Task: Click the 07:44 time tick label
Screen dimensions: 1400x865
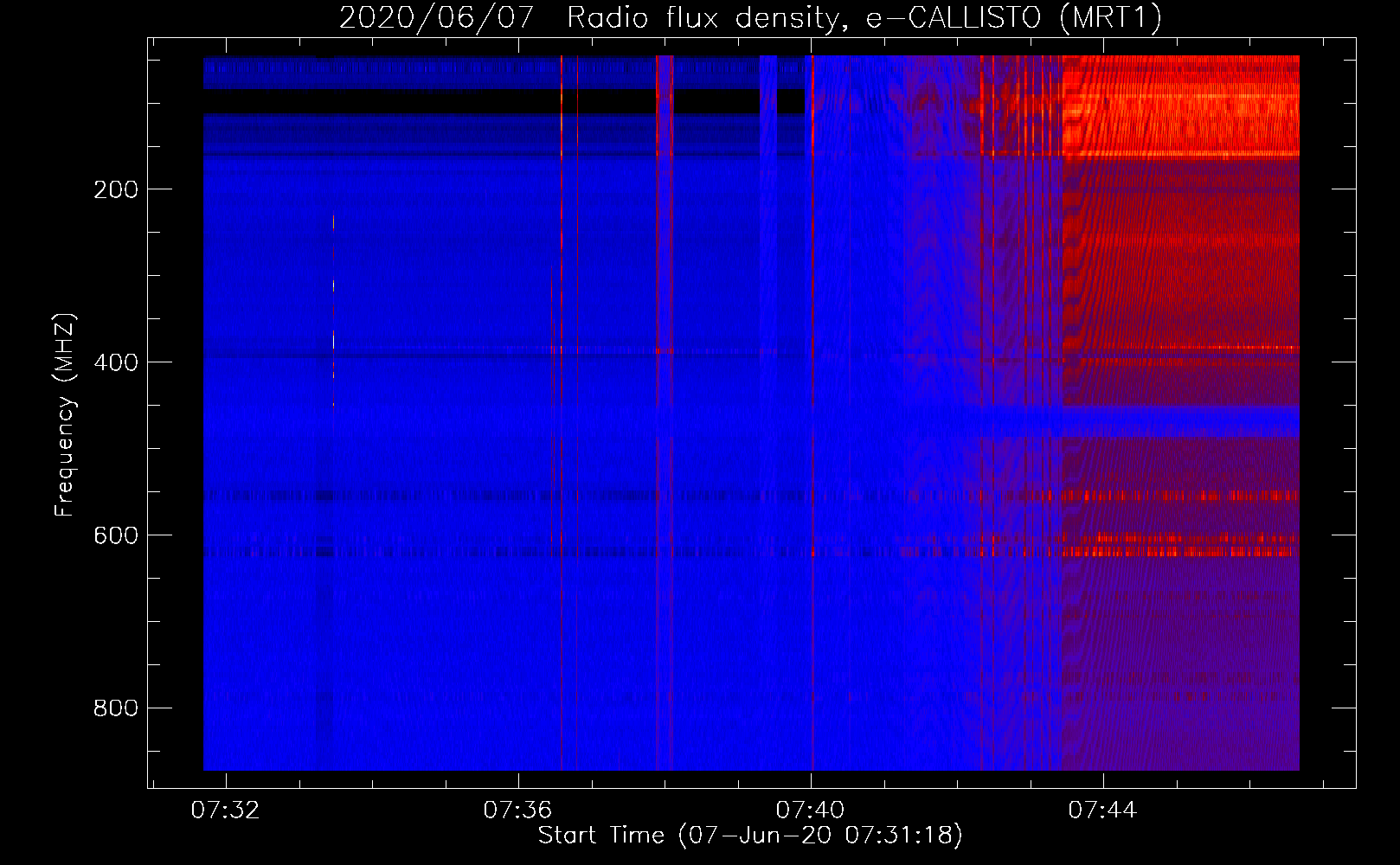Action: (1102, 811)
